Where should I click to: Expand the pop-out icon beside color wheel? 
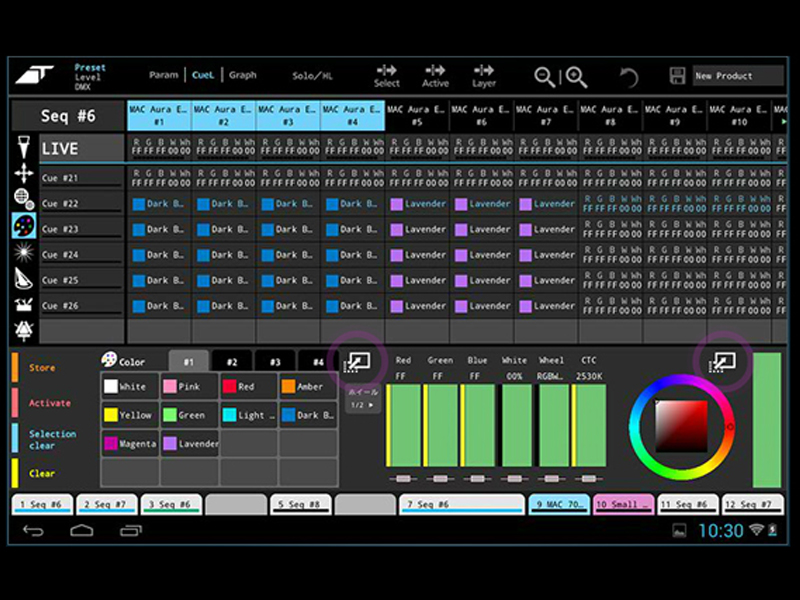tap(723, 361)
